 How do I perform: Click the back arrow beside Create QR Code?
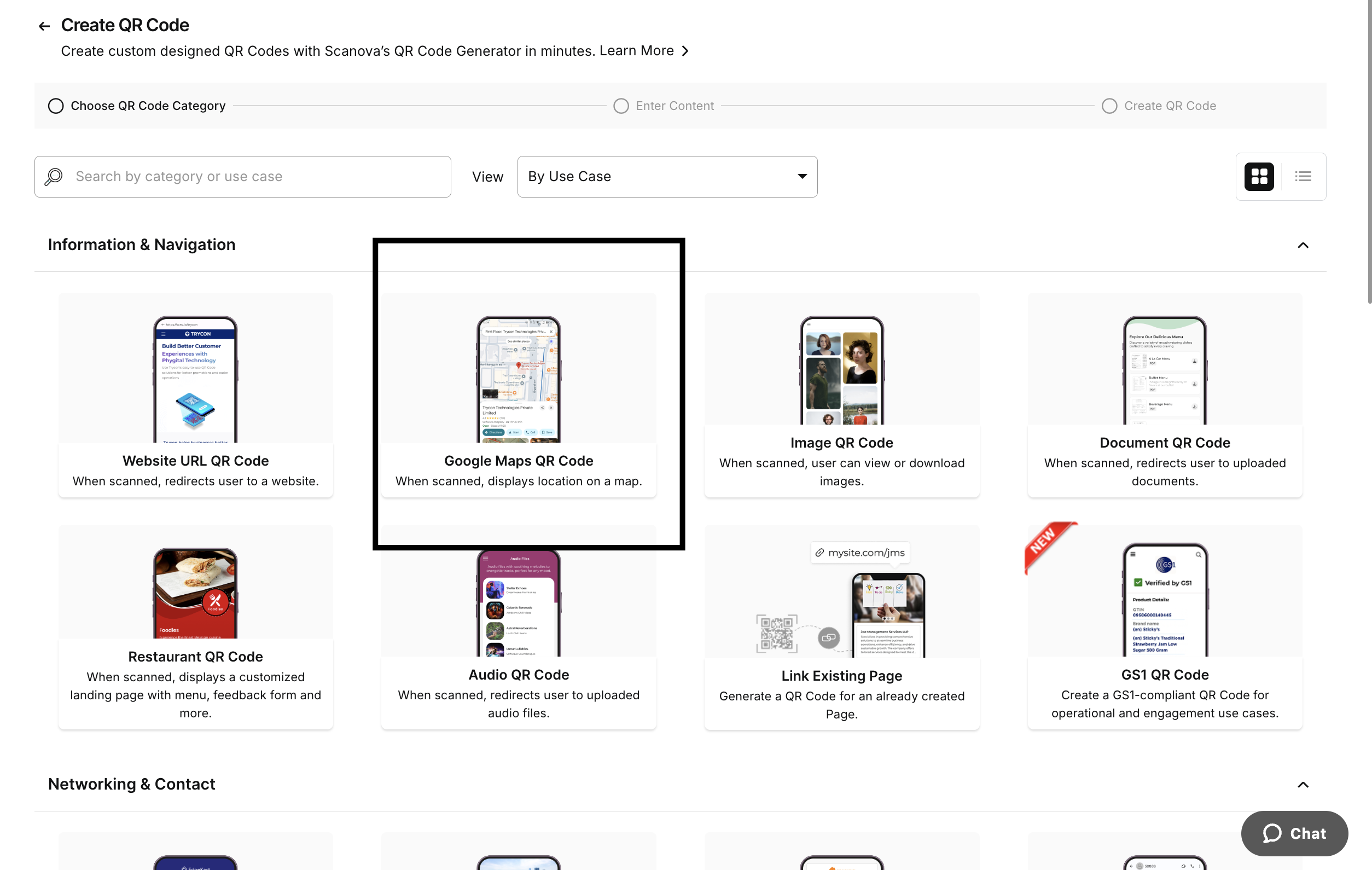tap(44, 26)
